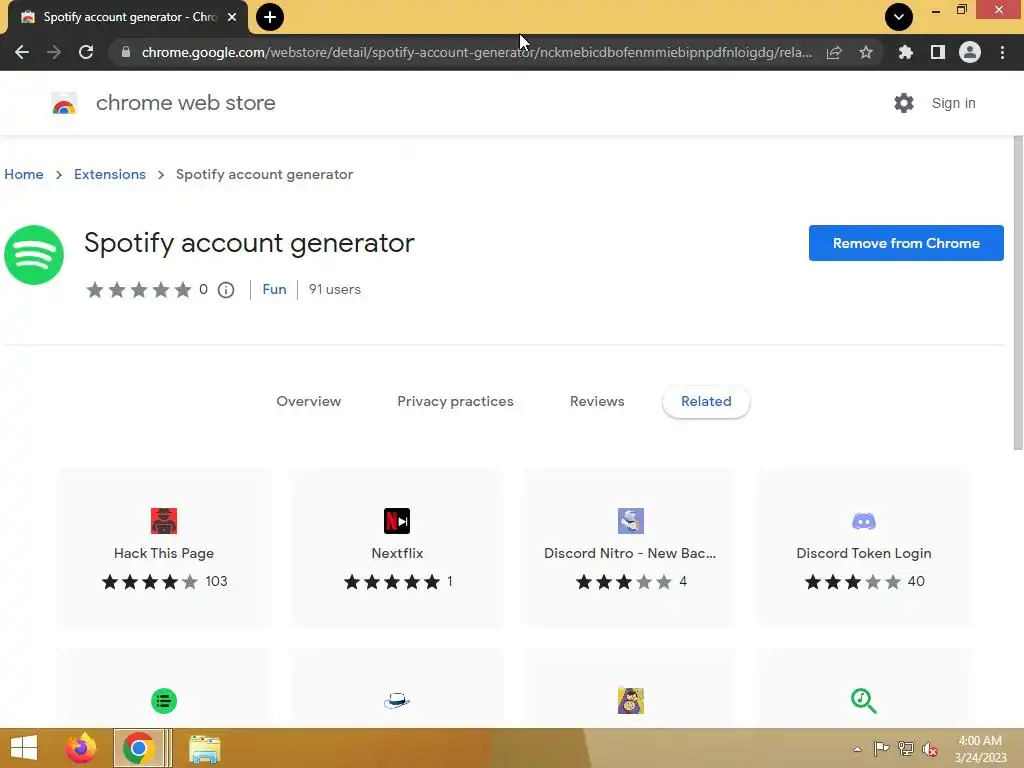
Task: Click the network tray icon
Action: (906, 749)
